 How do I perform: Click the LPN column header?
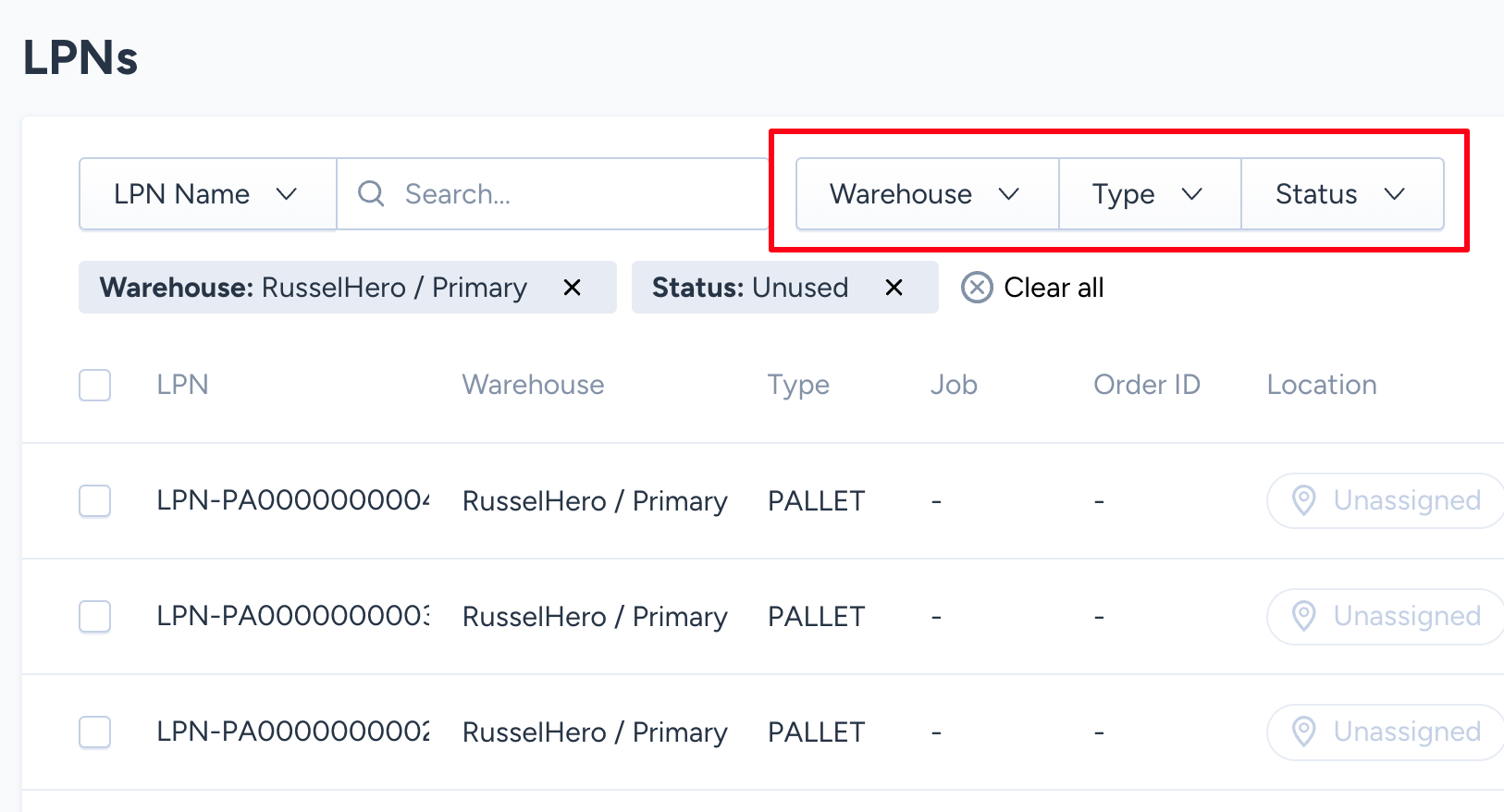(x=182, y=385)
